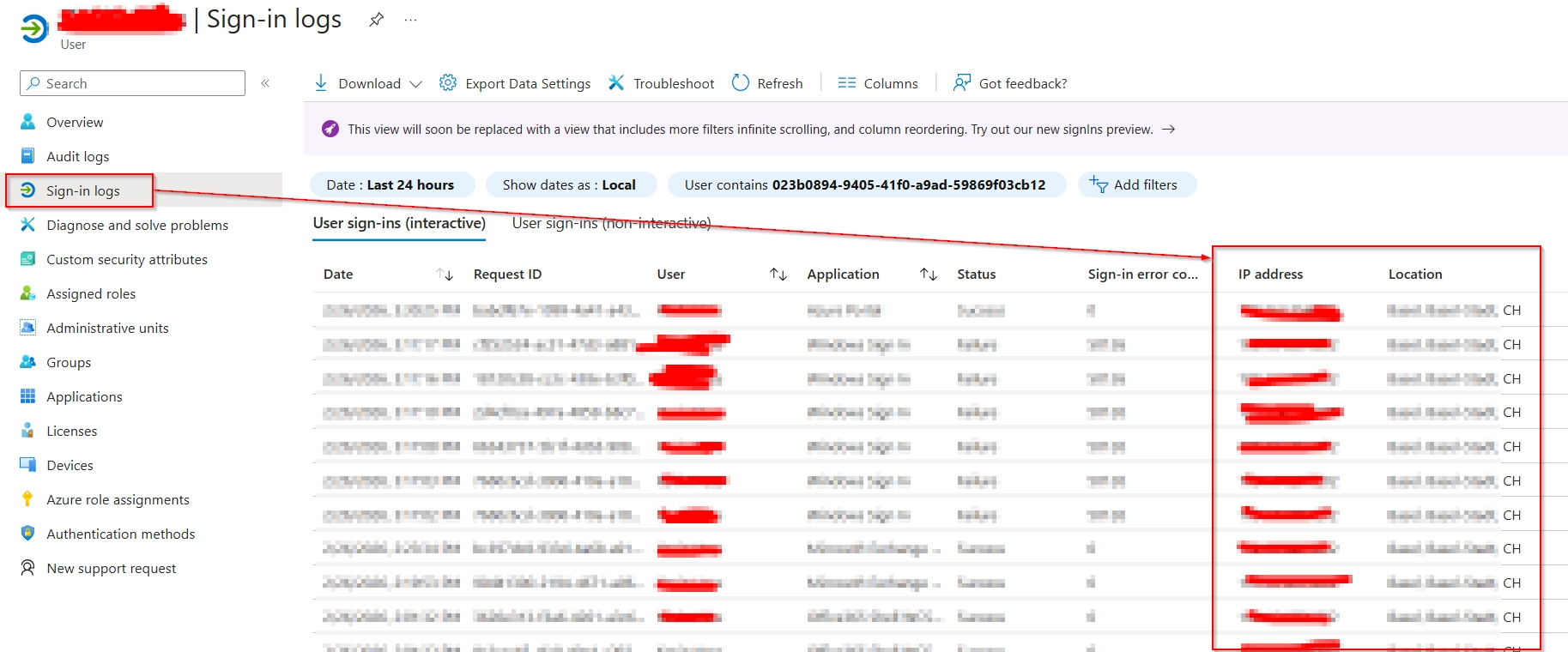Click the Troubleshoot wrench icon
Image resolution: width=1568 pixels, height=652 pixels.
click(x=616, y=82)
